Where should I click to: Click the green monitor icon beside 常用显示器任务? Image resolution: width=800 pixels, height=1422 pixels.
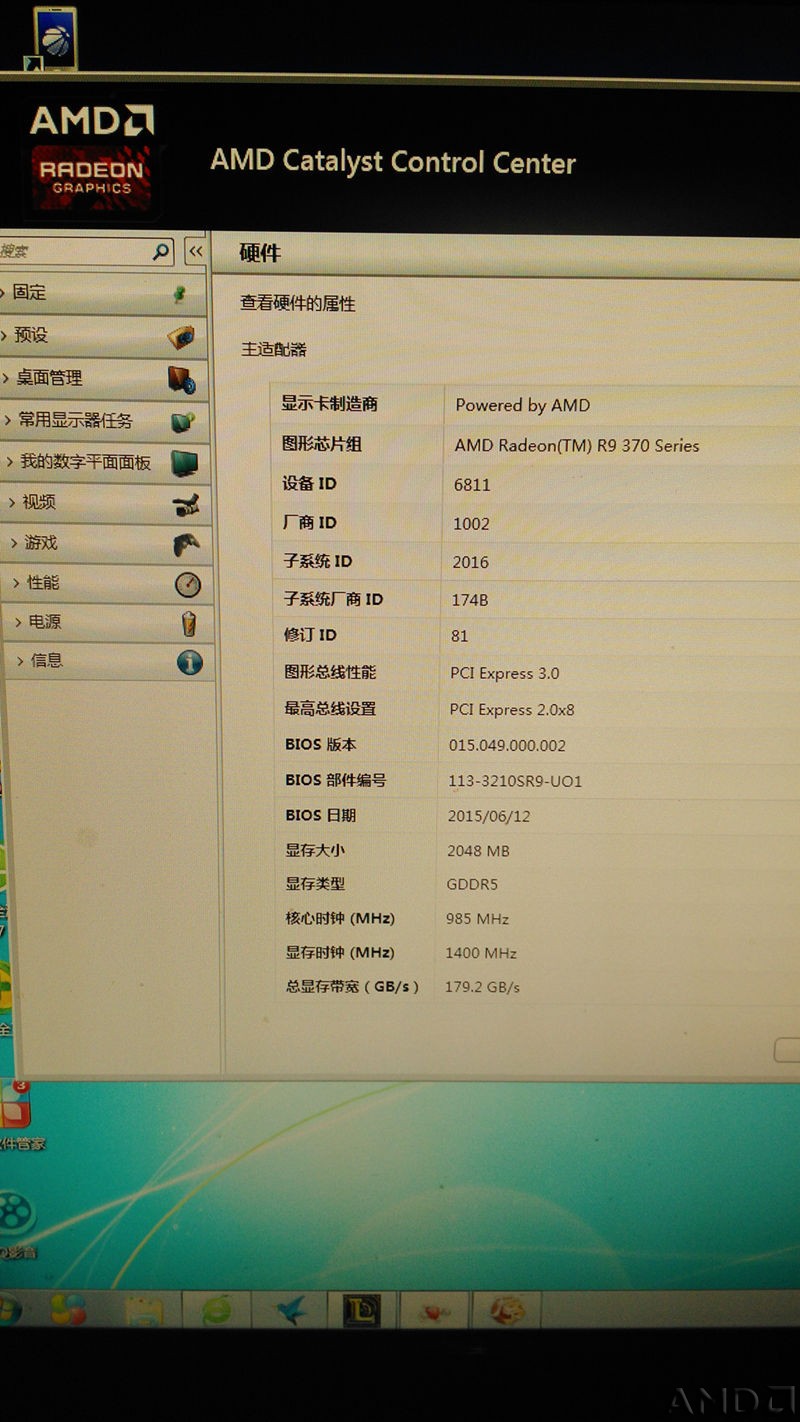coord(183,421)
